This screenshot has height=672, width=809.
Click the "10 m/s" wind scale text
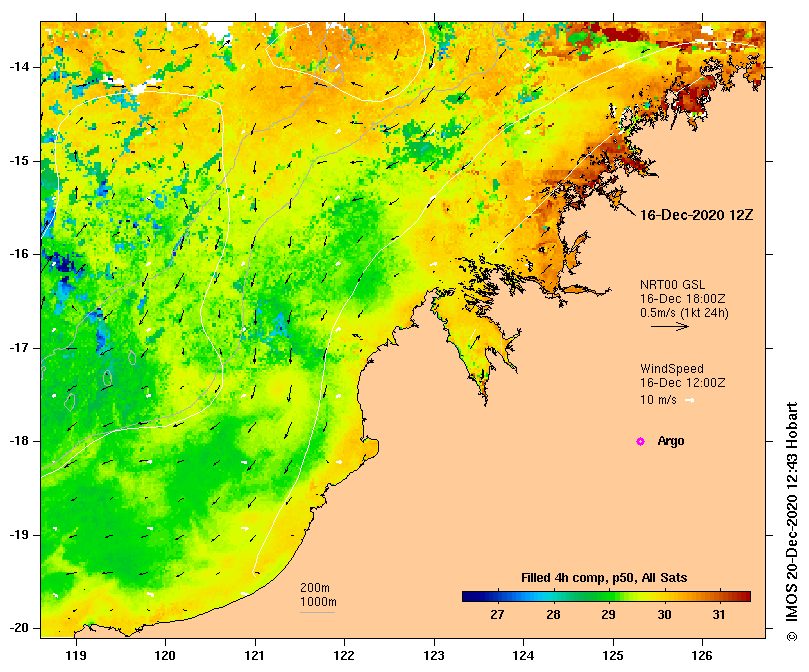click(x=658, y=400)
